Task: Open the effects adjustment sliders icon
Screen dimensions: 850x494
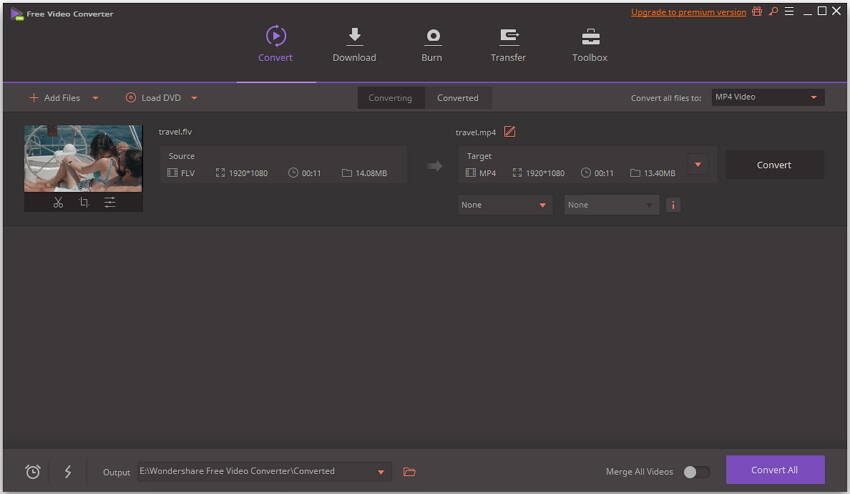Action: tap(110, 202)
